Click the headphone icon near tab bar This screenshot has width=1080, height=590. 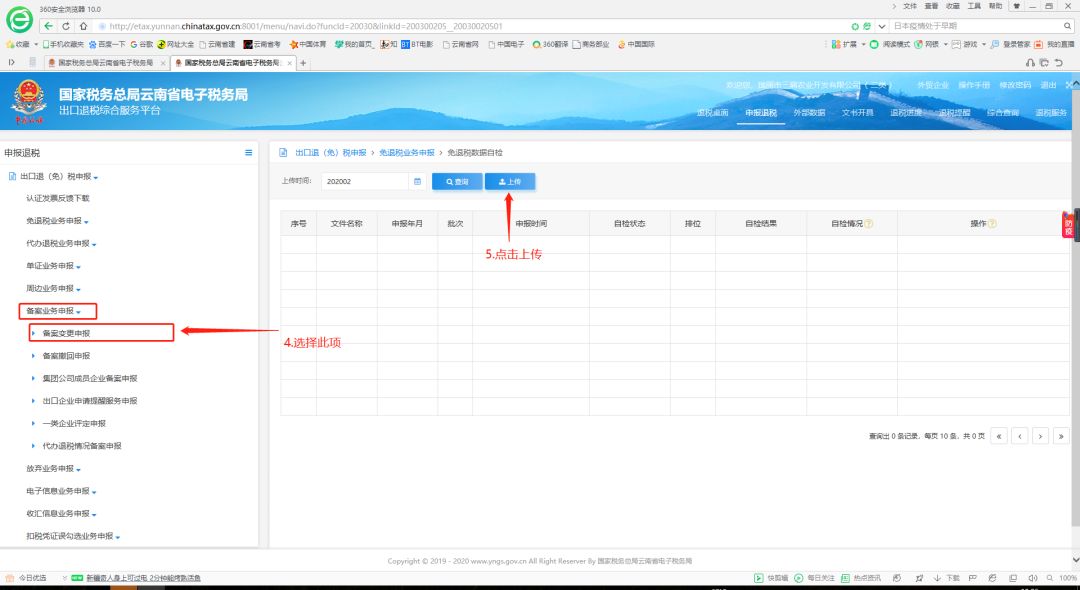pos(1030,63)
